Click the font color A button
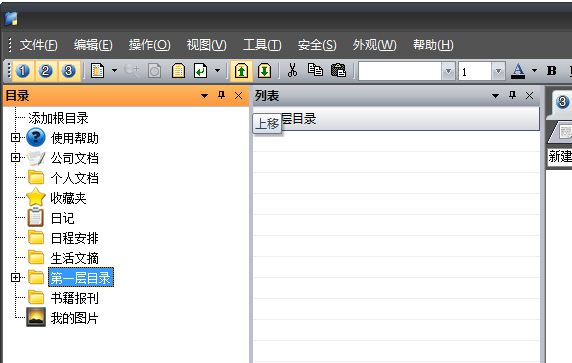The height and width of the screenshot is (363, 572). 518,71
